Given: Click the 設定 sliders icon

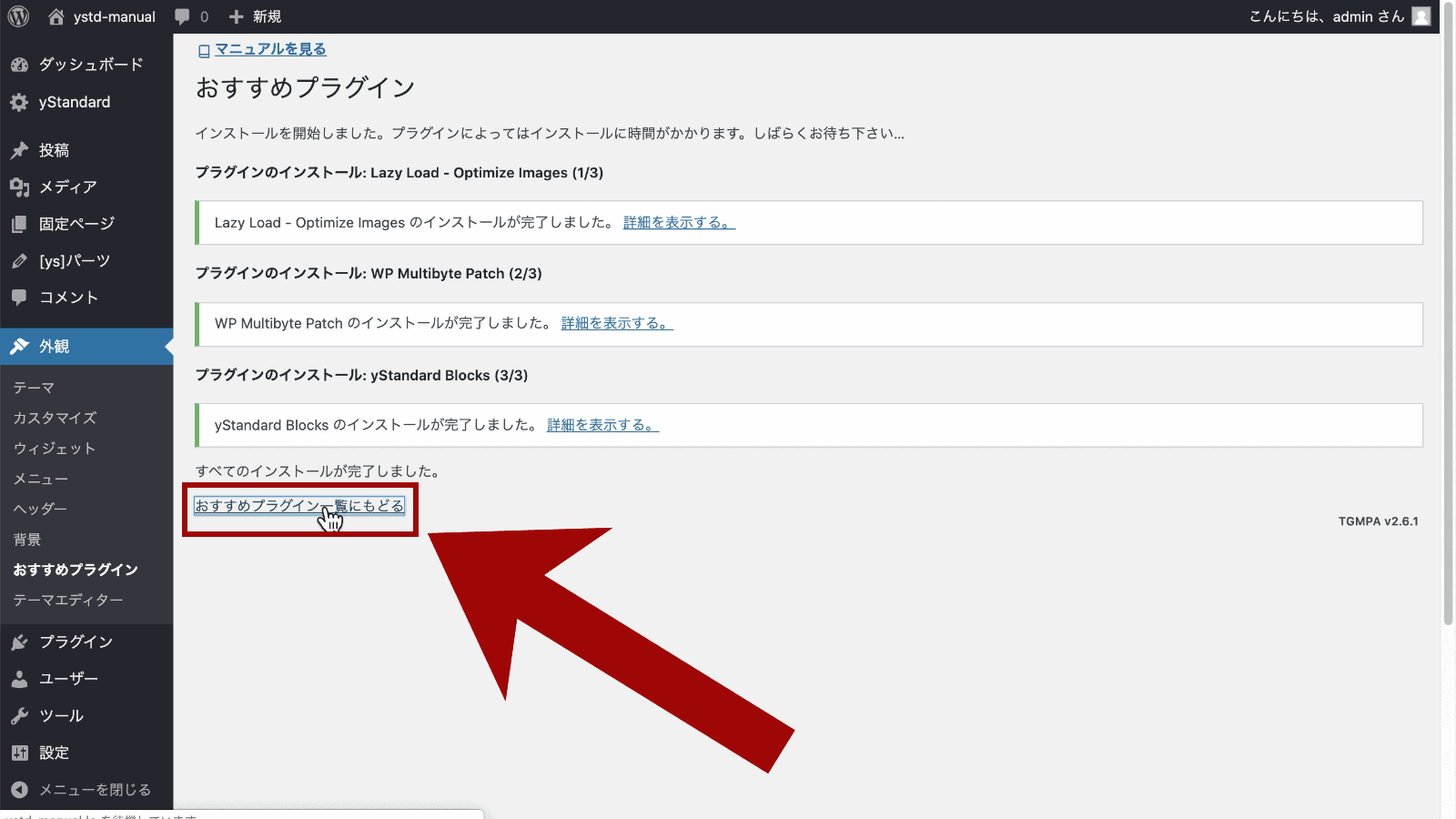Looking at the screenshot, I should click(x=19, y=753).
